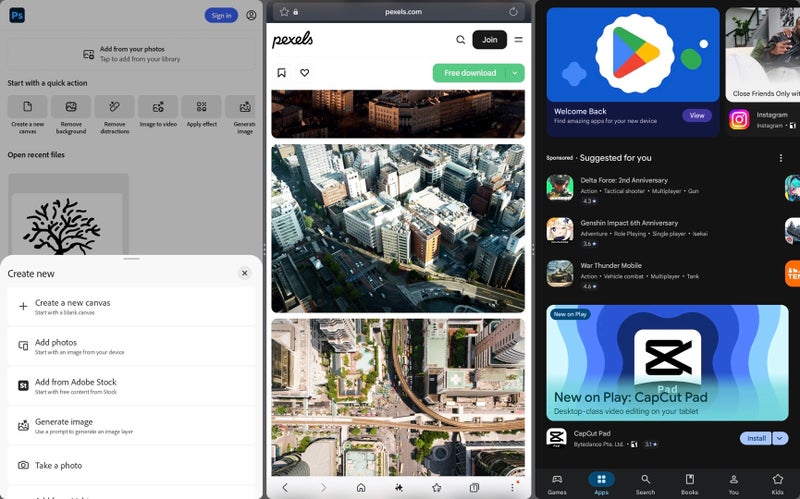Switch to Apps tab in Play Store
Viewport: 800px width, 499px height.
point(601,484)
